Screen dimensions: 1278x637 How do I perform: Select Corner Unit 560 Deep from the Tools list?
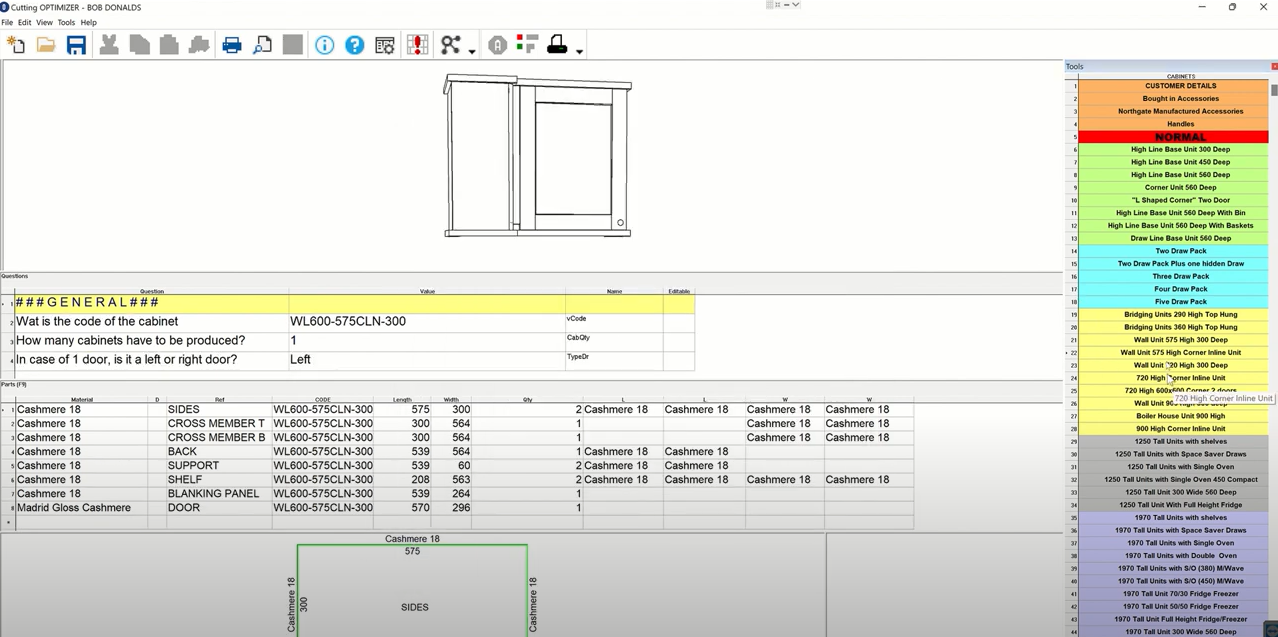pos(1180,187)
